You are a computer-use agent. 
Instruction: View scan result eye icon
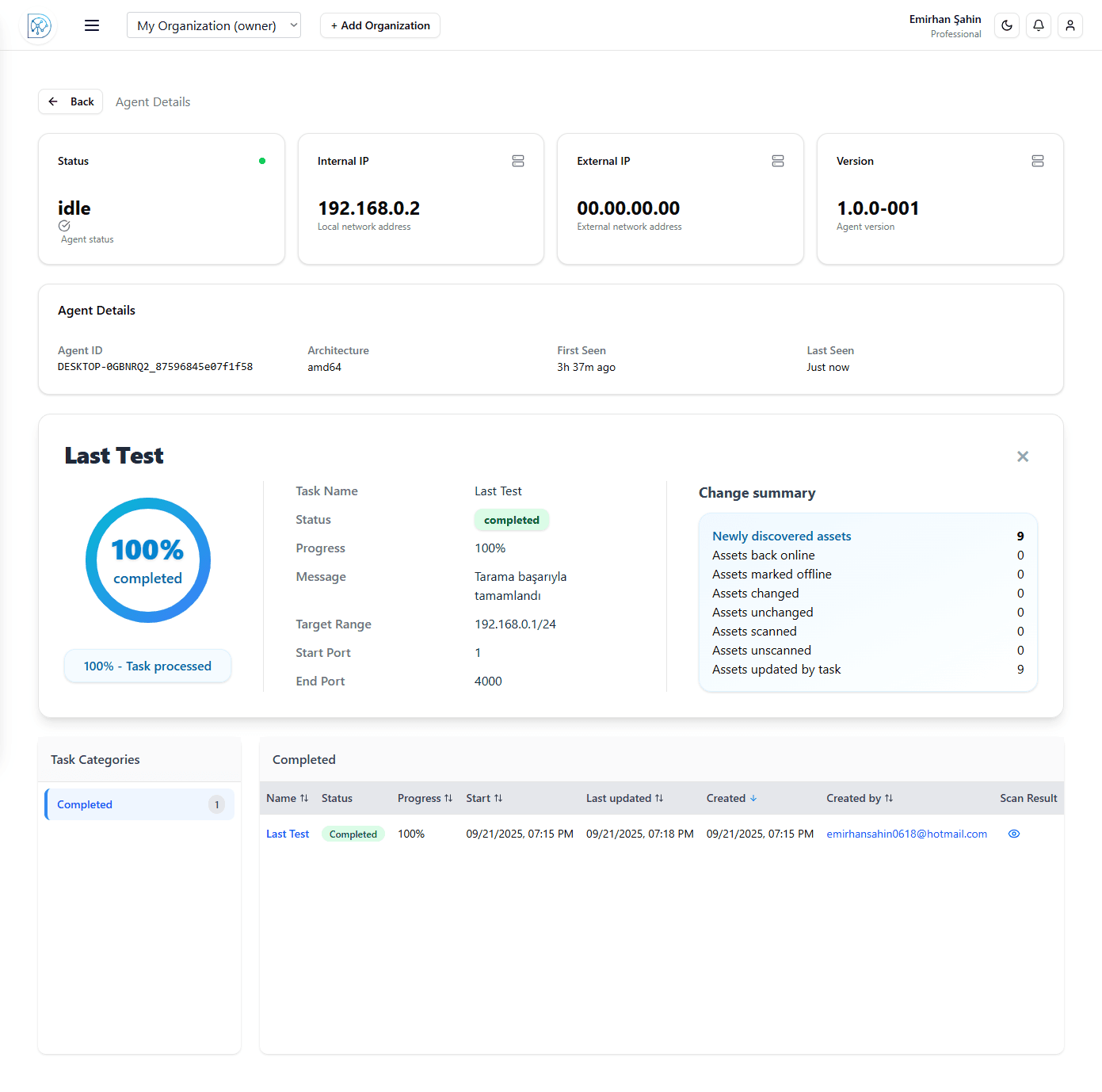(x=1014, y=834)
